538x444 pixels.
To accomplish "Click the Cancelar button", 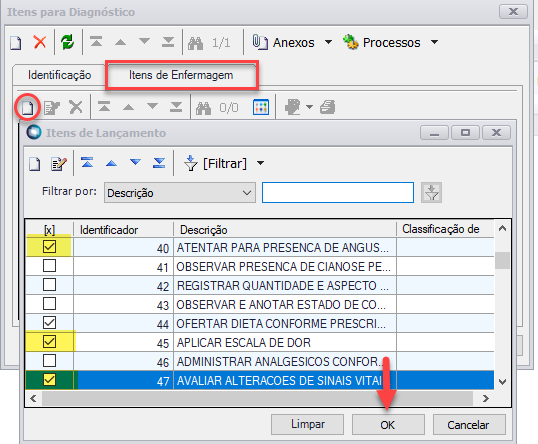I will 469,425.
